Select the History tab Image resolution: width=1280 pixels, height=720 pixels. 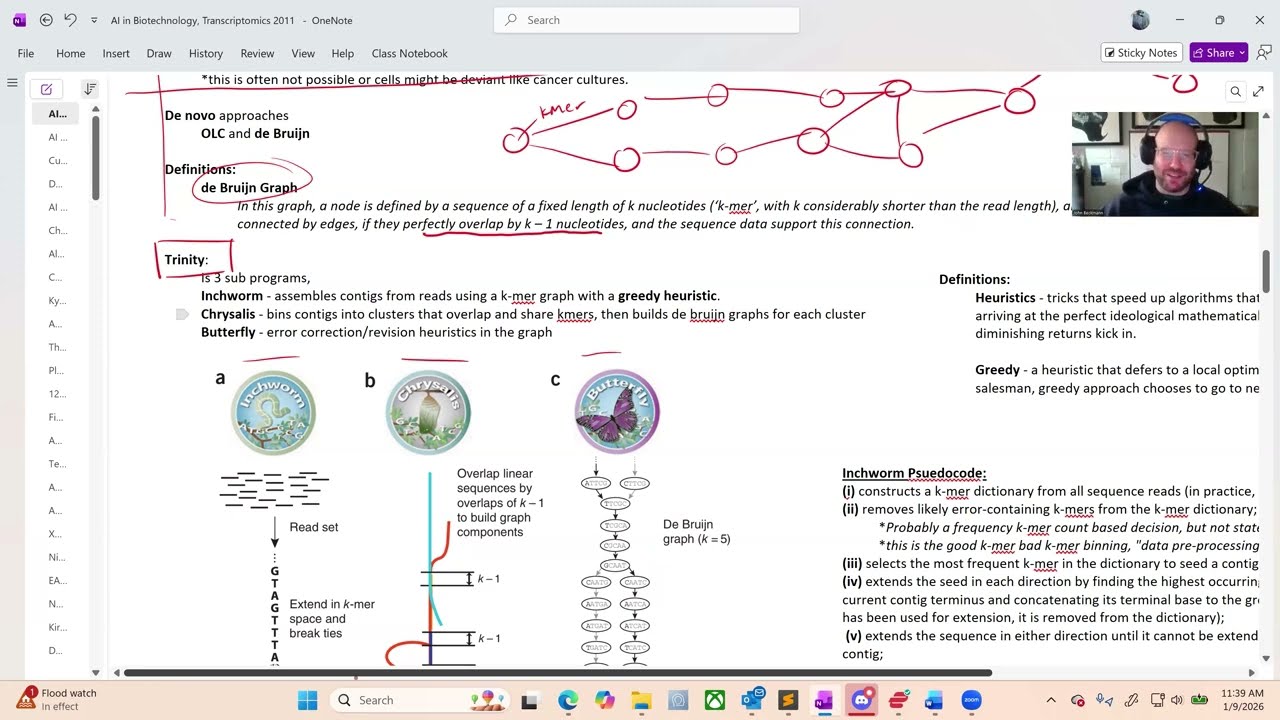pos(206,53)
